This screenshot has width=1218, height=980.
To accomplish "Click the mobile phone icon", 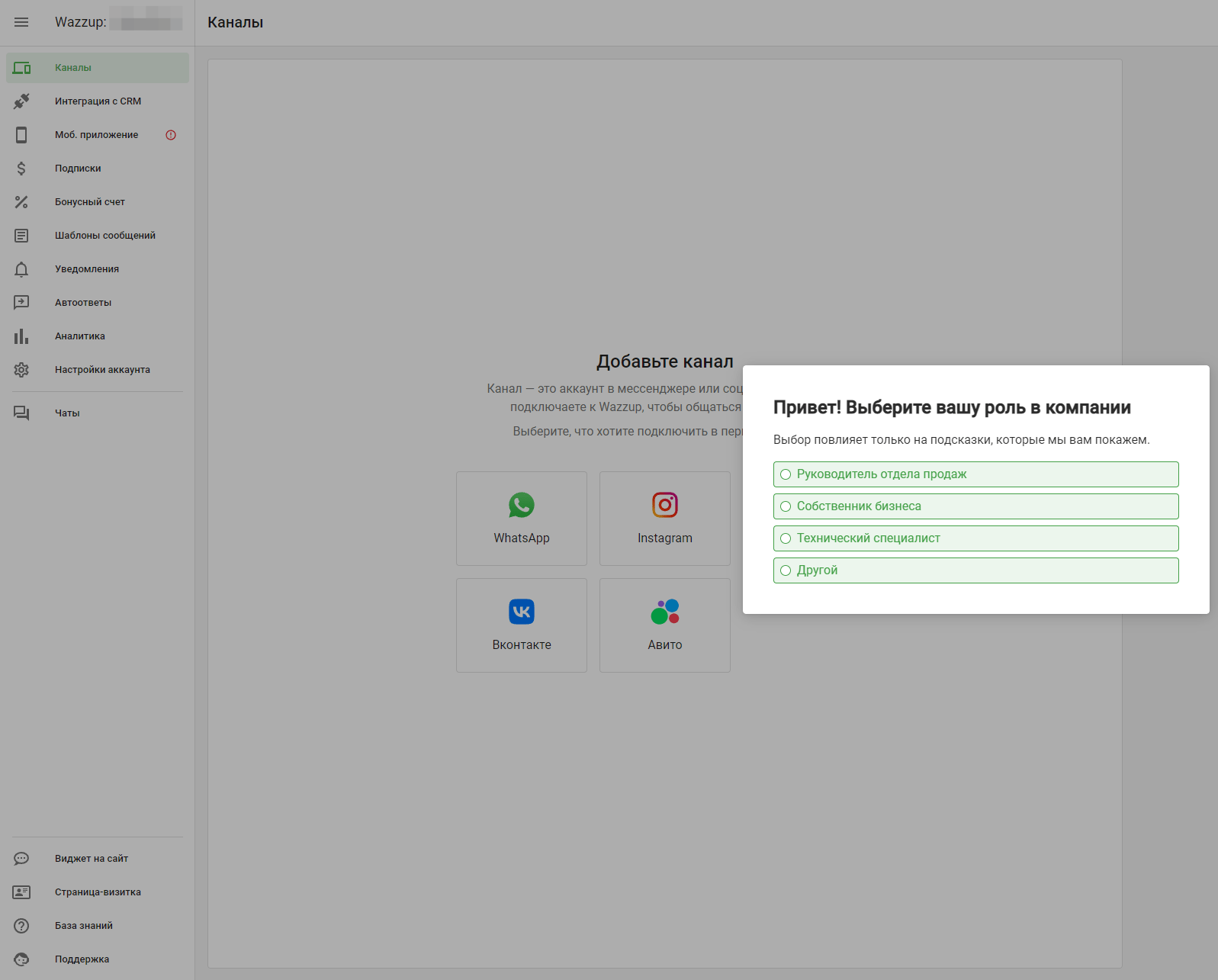I will coord(21,135).
